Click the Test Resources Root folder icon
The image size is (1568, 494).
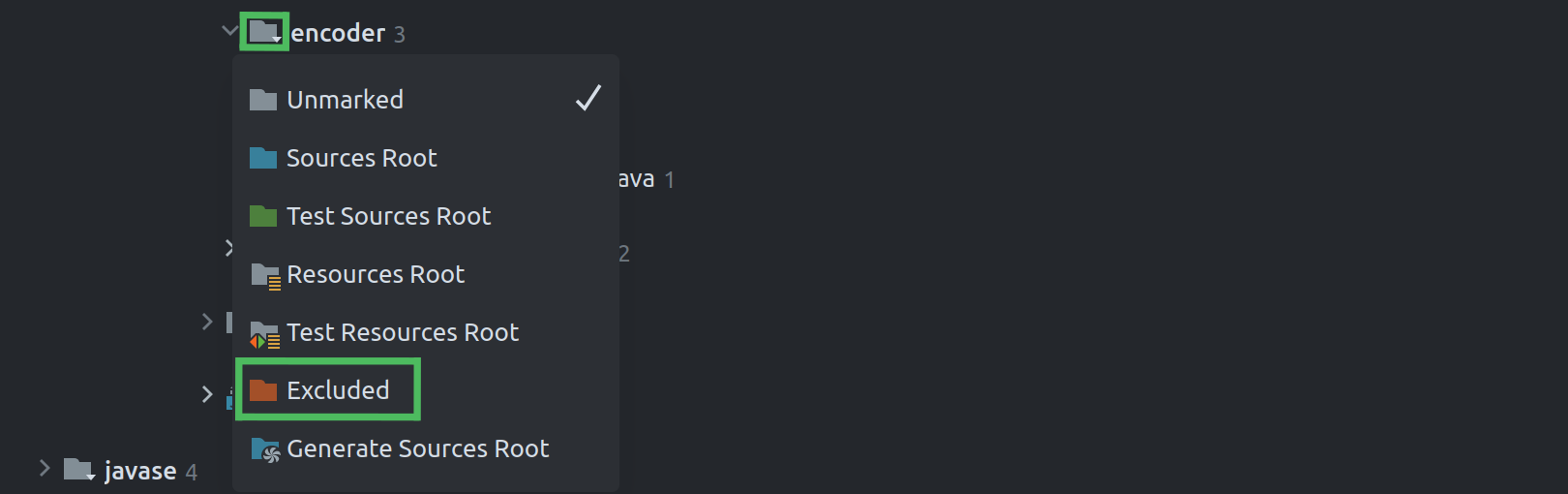click(x=264, y=334)
